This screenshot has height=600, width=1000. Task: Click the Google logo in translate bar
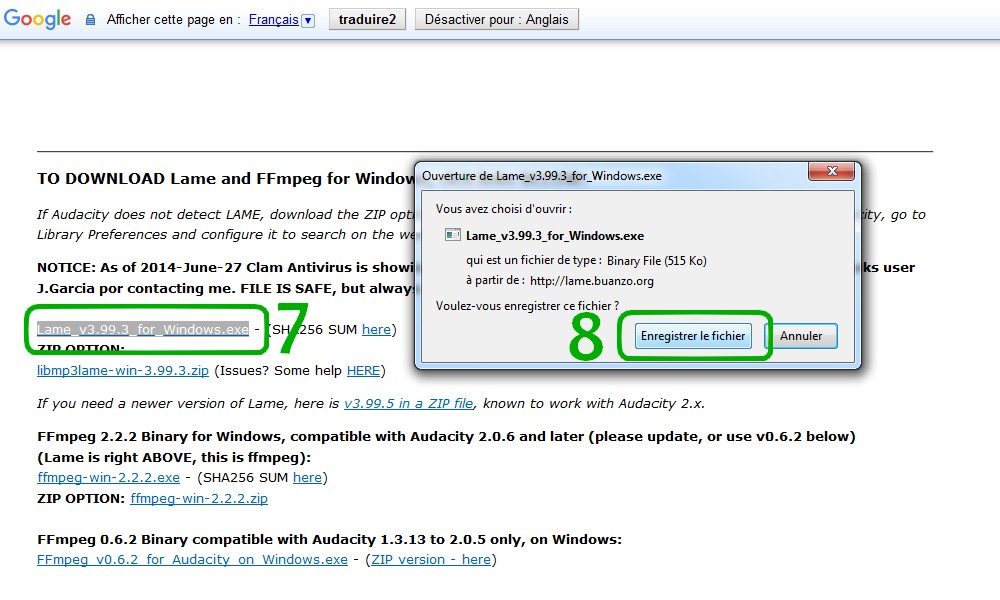(38, 19)
